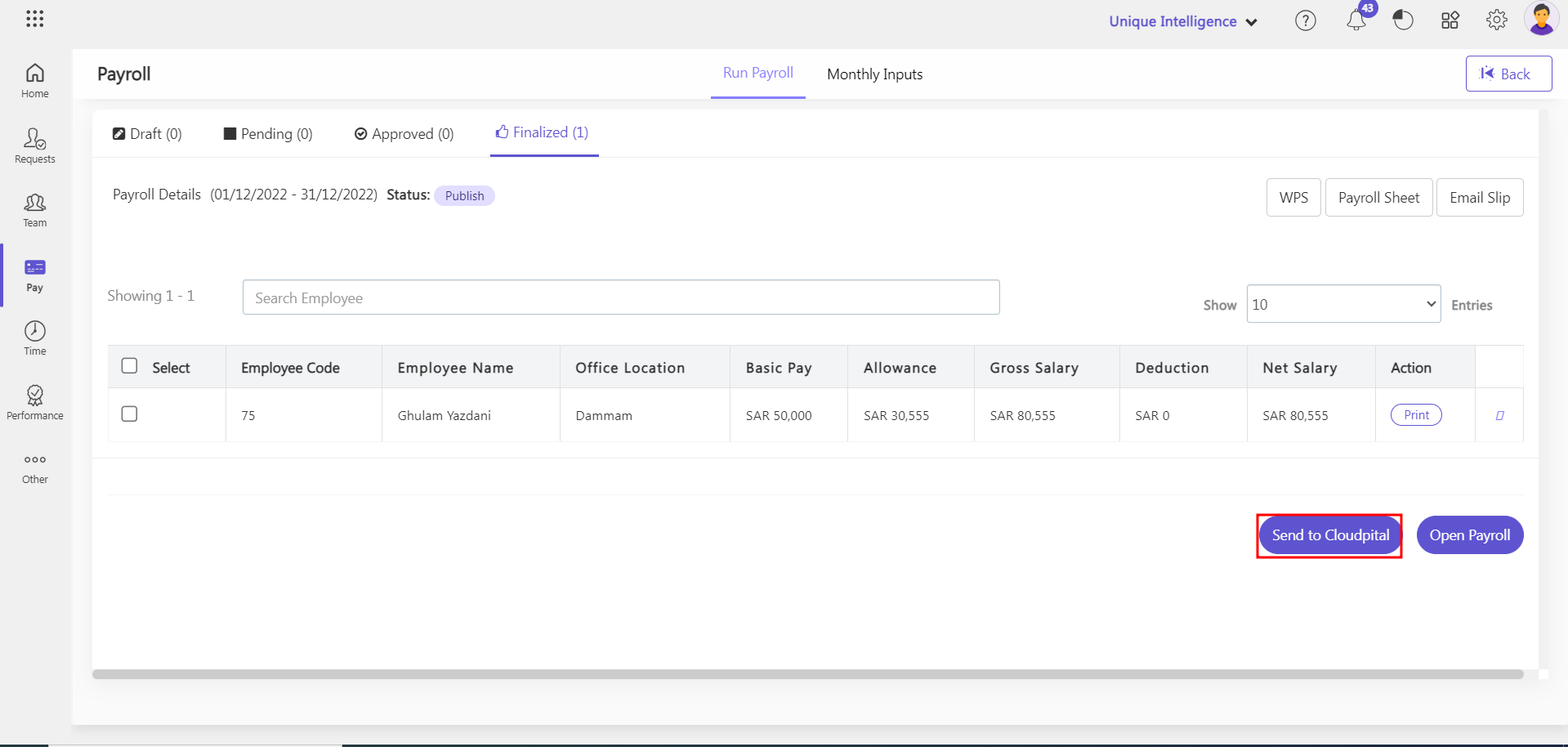Tick the checkbox for Ghulam Yazdani row
Screen dimensions: 1568x747
click(129, 414)
